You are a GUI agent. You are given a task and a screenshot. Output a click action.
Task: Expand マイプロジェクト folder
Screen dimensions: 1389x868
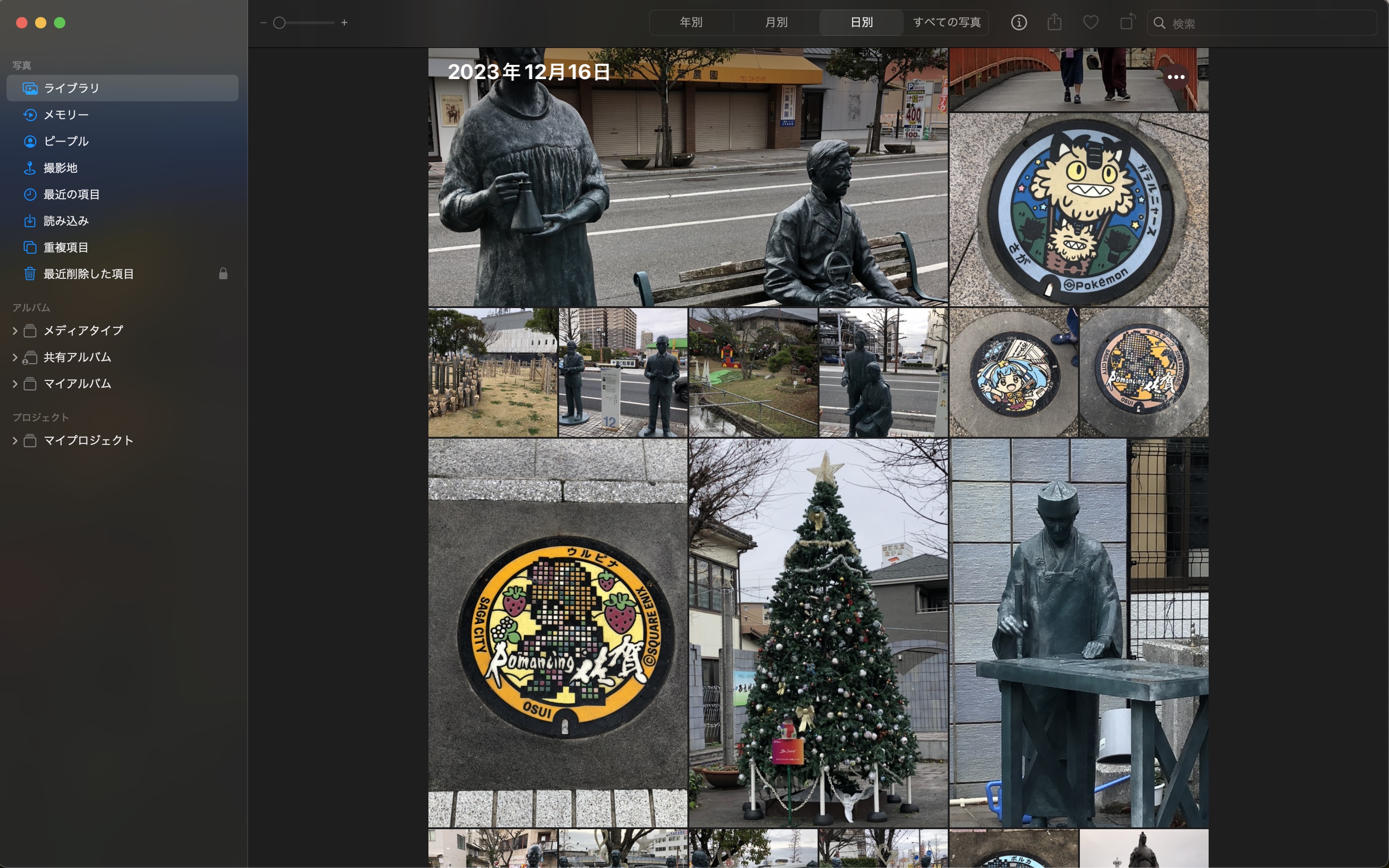pyautogui.click(x=15, y=441)
